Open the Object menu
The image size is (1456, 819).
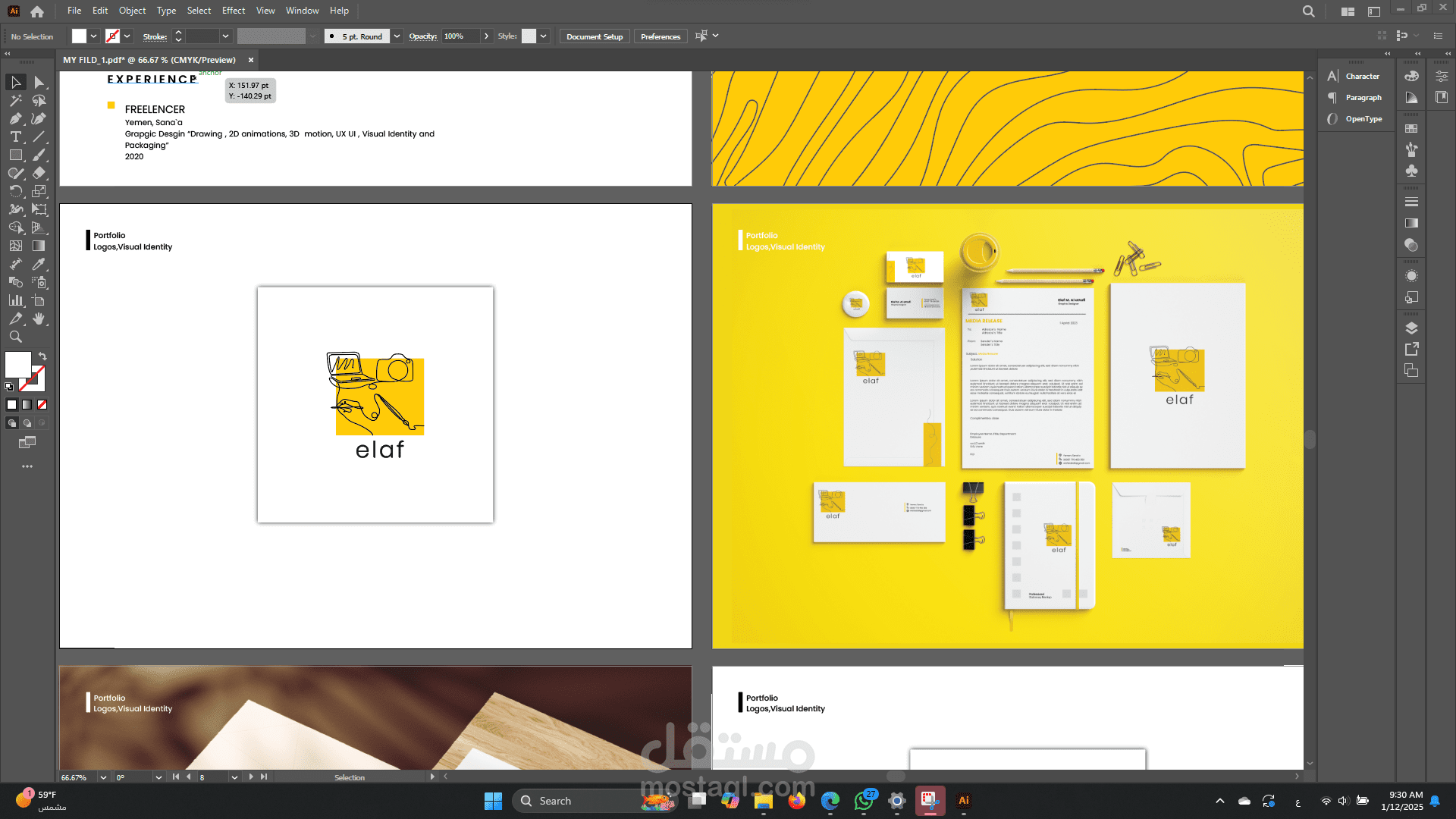coord(132,11)
